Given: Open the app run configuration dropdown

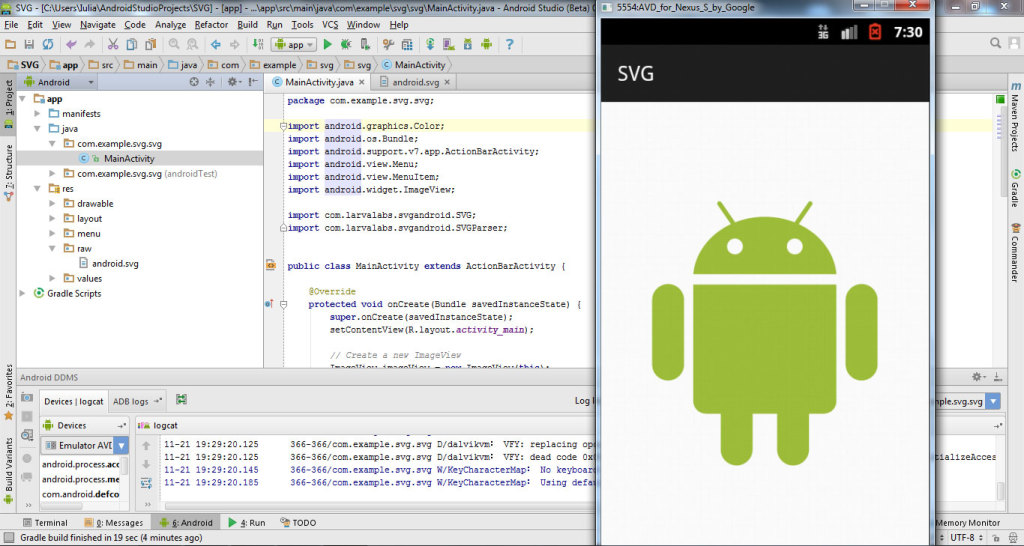Looking at the screenshot, I should tap(294, 44).
